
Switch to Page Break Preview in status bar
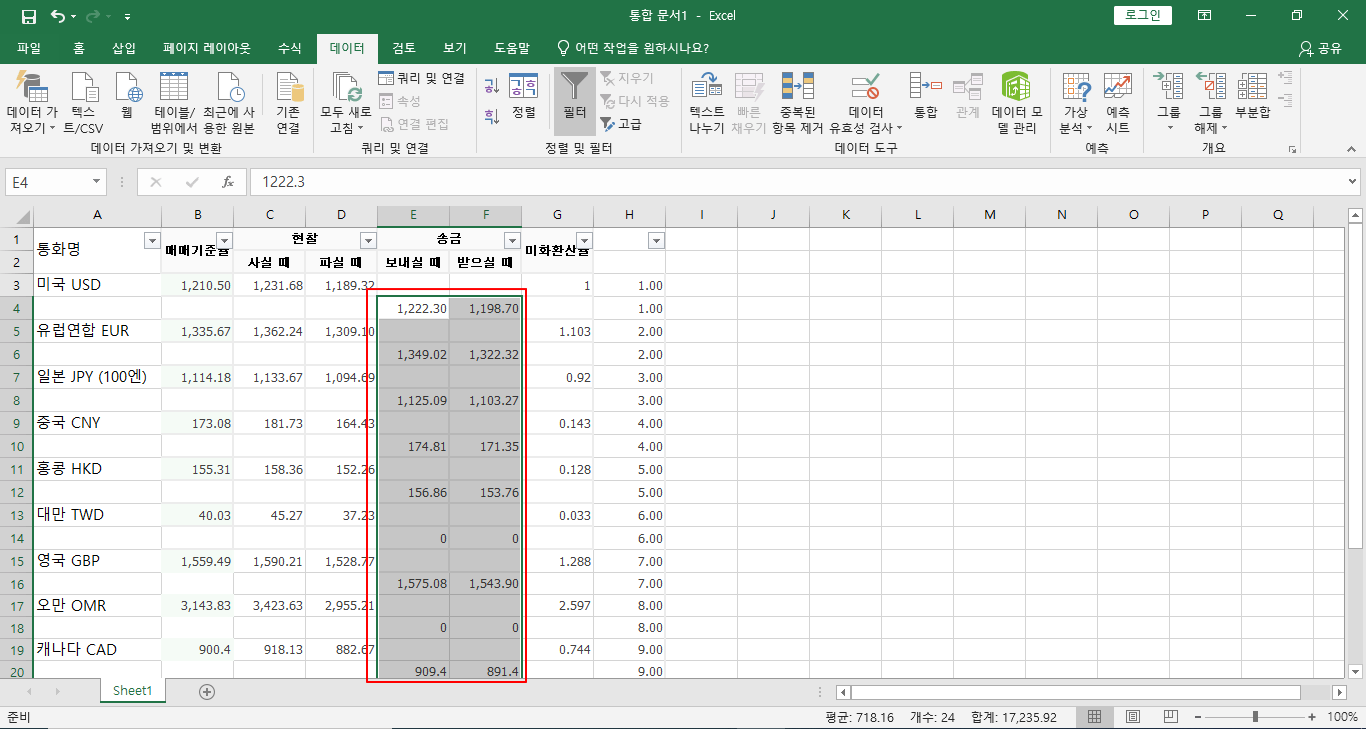1171,717
